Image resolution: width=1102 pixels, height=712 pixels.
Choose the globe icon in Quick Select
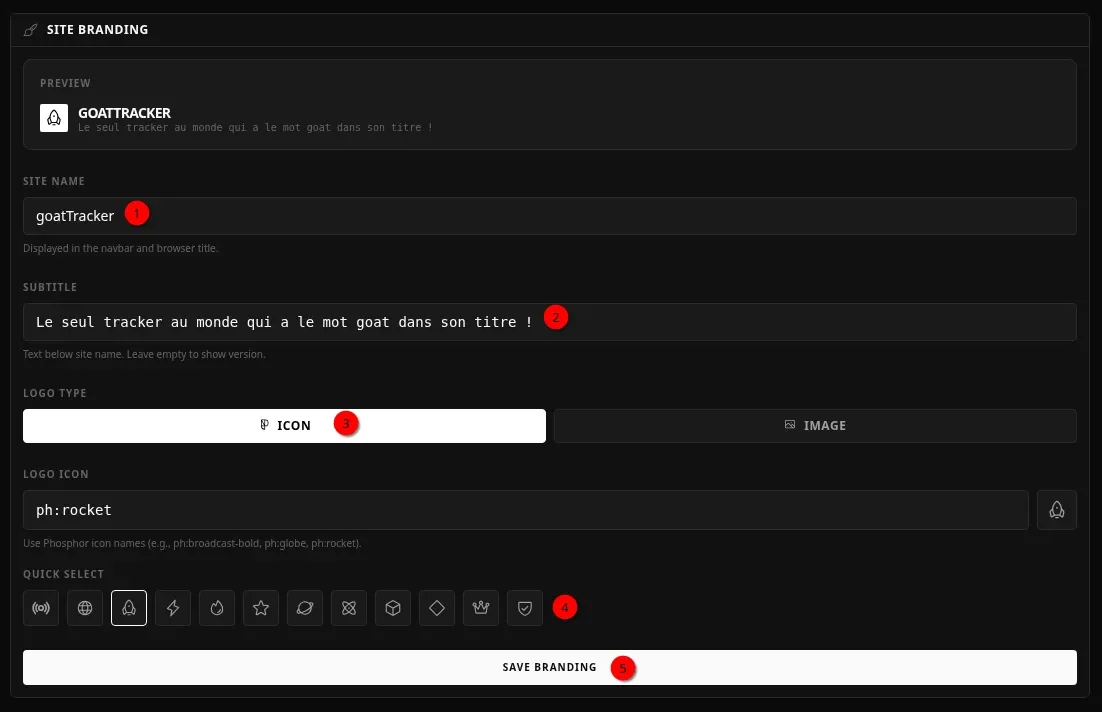[85, 608]
